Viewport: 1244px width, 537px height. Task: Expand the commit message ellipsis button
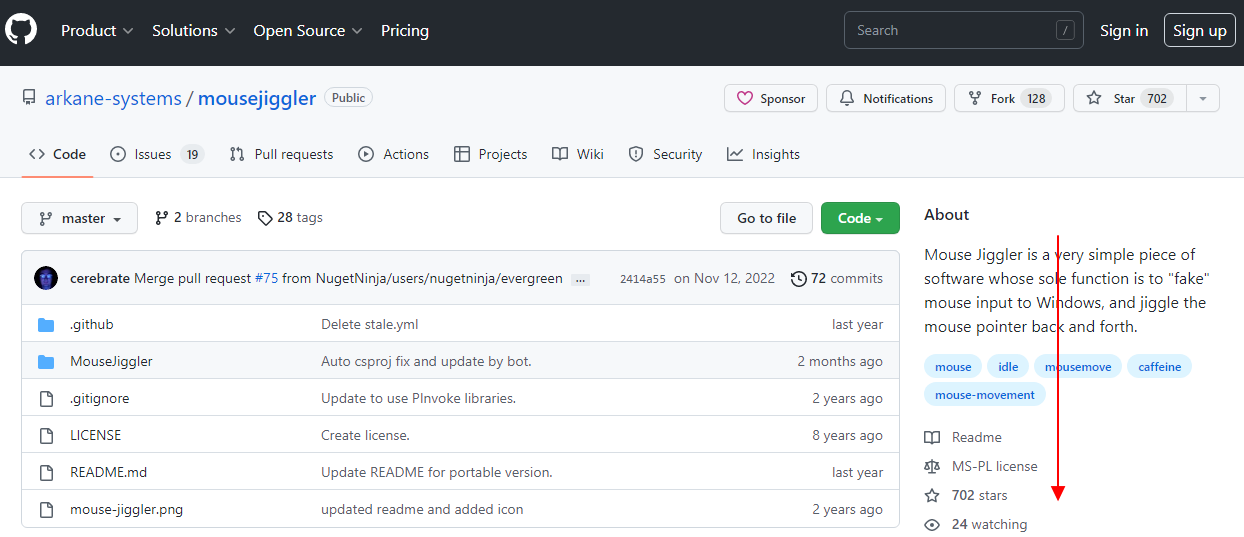[x=580, y=279]
